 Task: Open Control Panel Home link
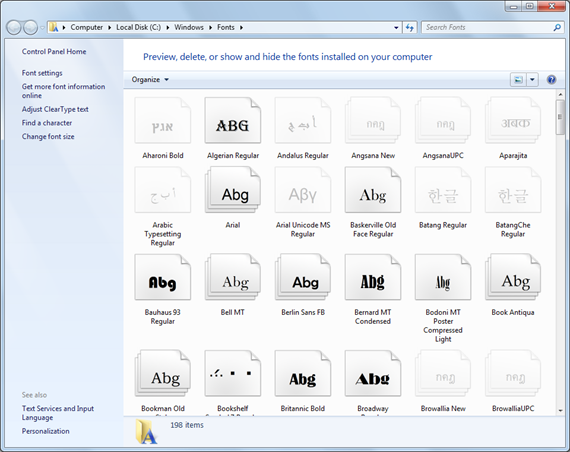(x=54, y=52)
